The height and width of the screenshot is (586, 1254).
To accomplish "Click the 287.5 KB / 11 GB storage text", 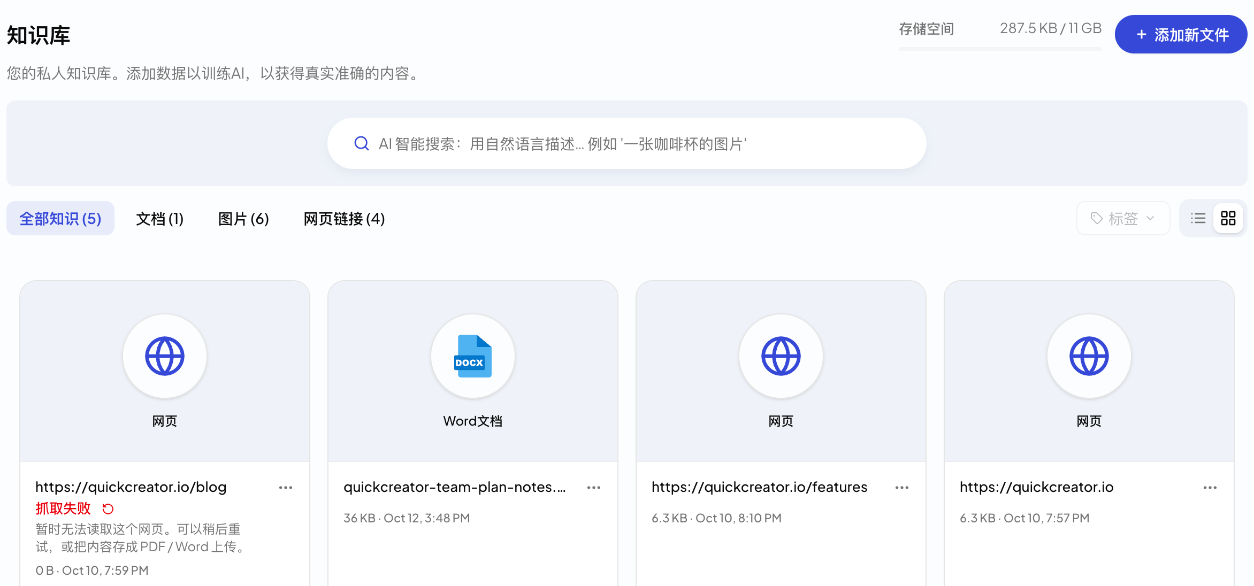I will click(x=1050, y=28).
